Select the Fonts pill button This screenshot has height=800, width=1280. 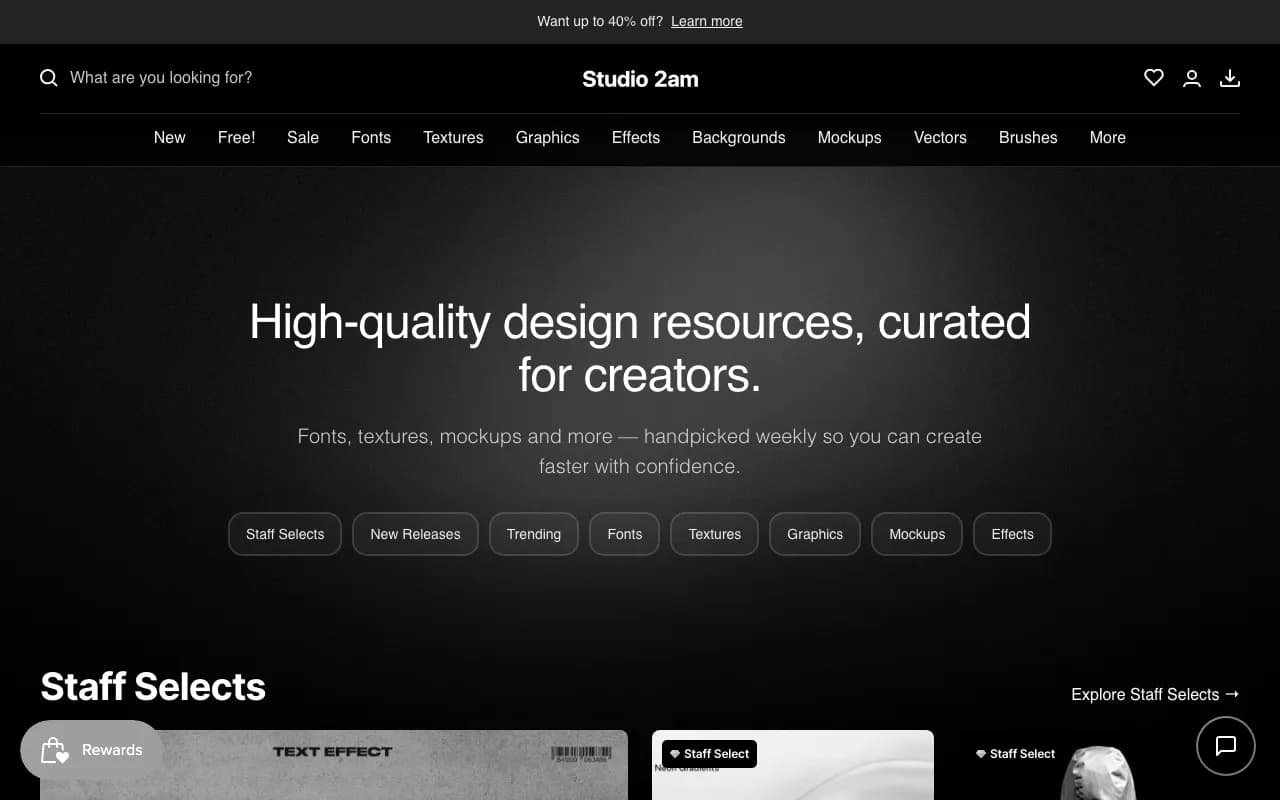pos(625,534)
